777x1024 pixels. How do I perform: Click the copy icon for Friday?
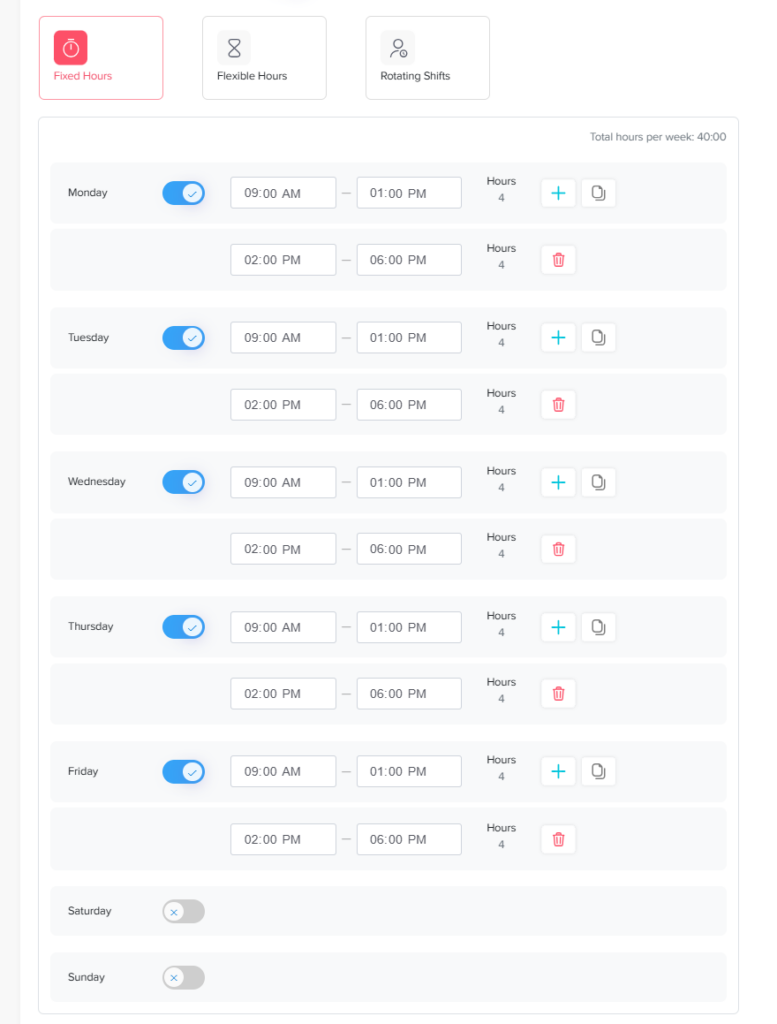pyautogui.click(x=598, y=771)
